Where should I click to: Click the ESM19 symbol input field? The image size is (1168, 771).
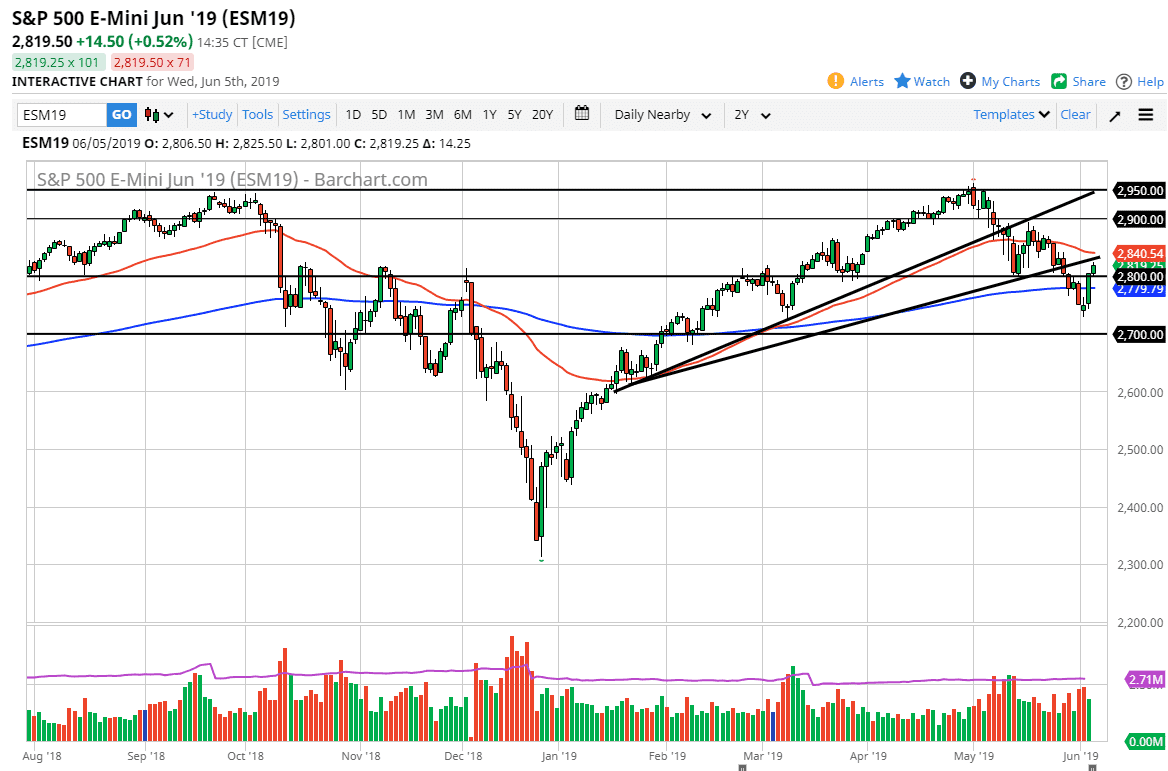pos(62,115)
